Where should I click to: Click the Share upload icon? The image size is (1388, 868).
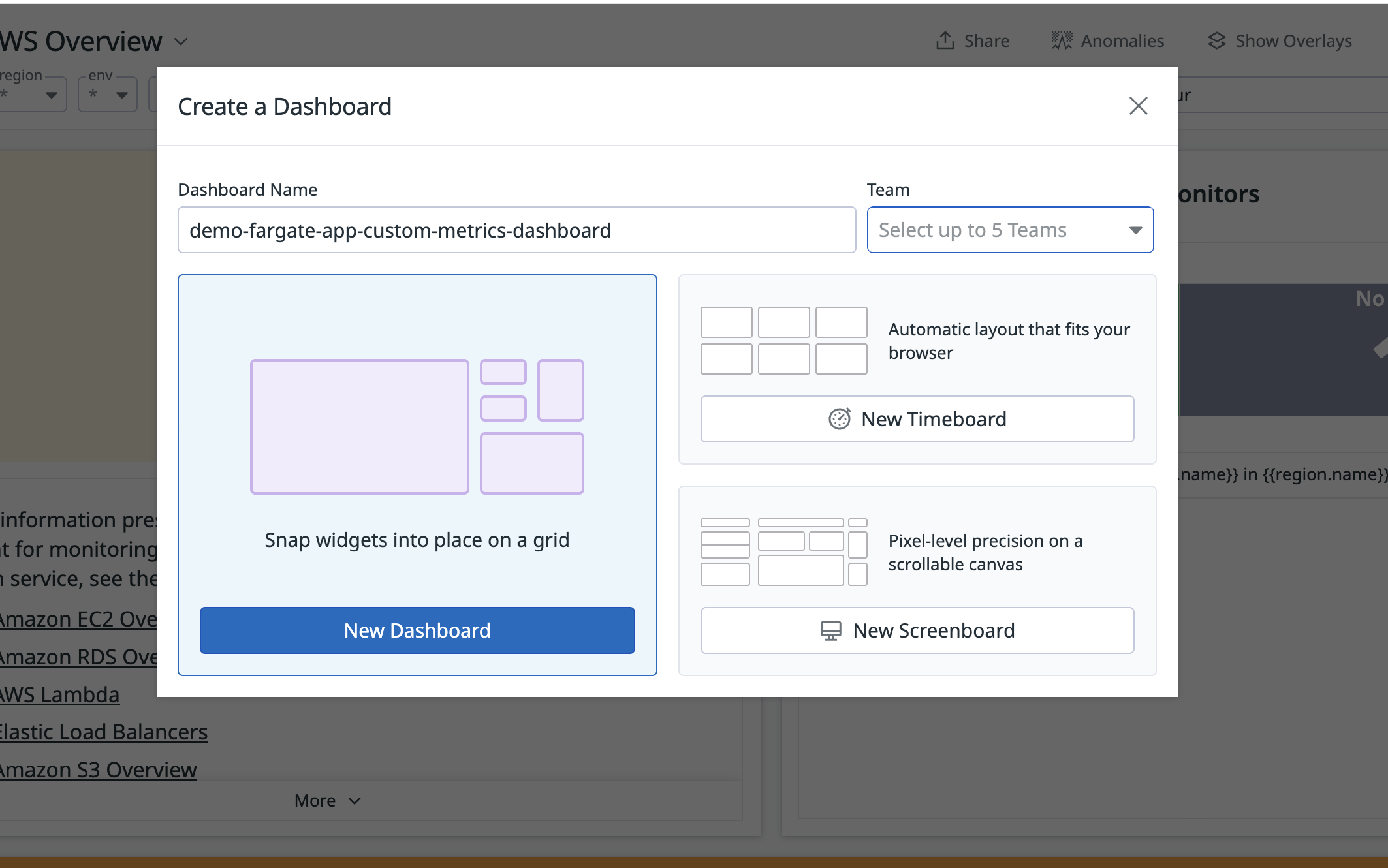945,40
